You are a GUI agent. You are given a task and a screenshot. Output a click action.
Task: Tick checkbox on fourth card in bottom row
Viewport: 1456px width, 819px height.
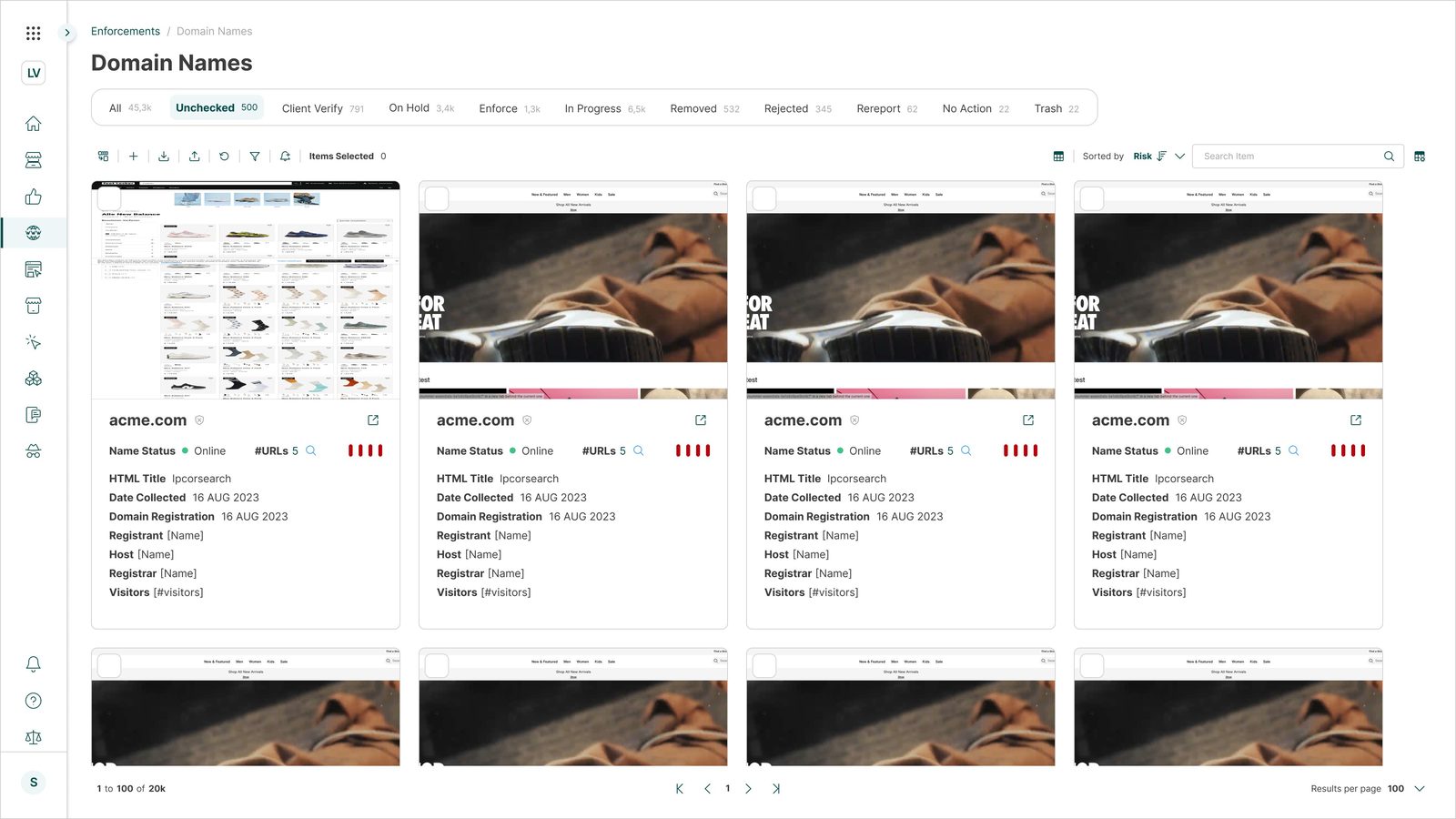coord(1092,665)
